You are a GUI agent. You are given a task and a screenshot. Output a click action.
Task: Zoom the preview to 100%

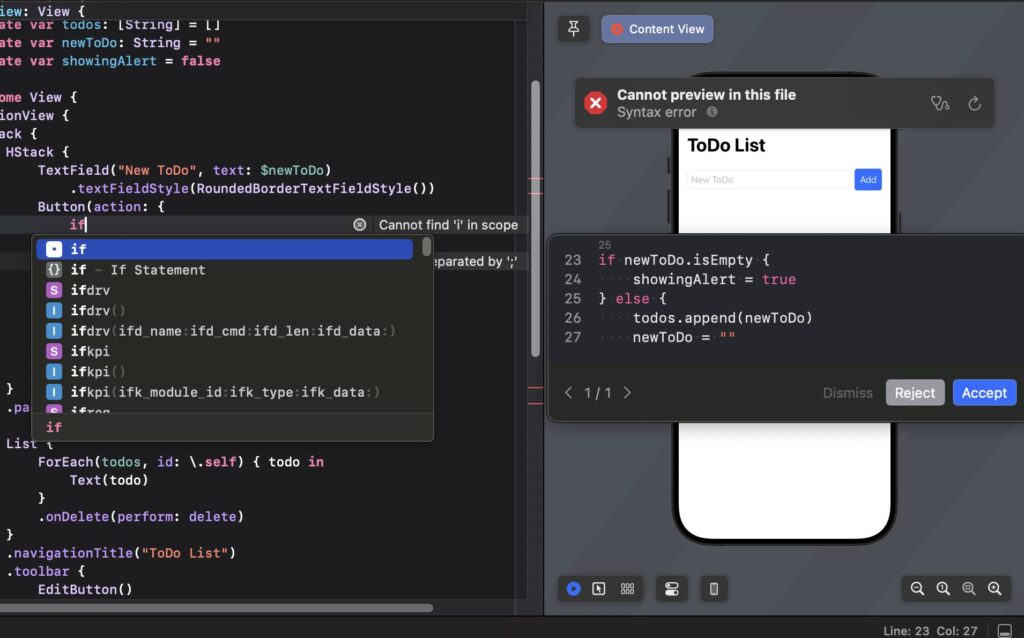click(x=943, y=589)
